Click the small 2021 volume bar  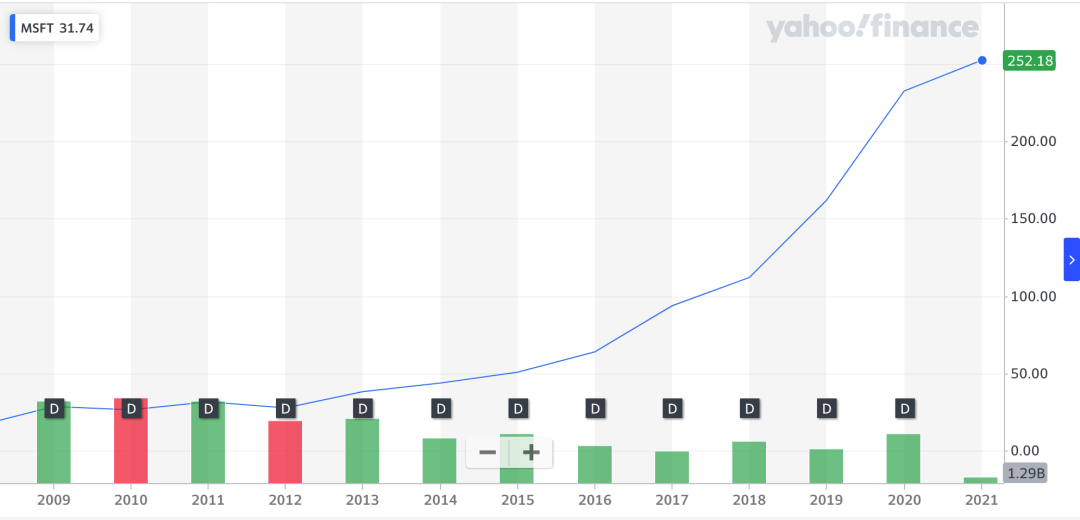click(x=981, y=480)
